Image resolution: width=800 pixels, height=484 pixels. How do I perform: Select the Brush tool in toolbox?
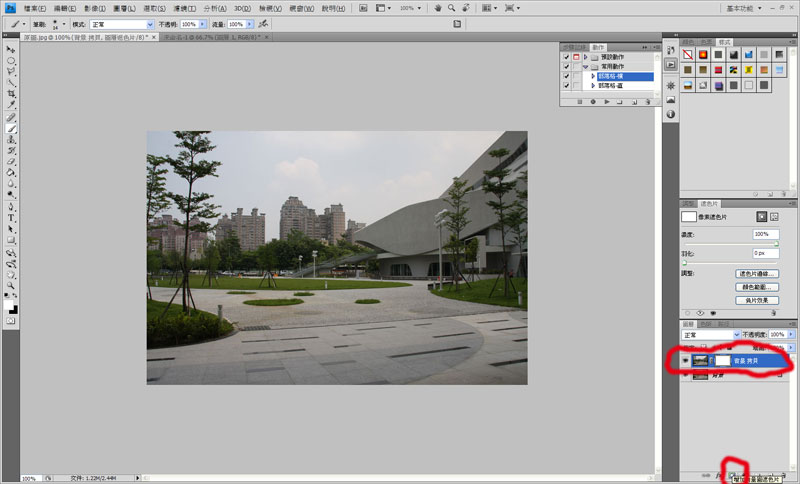coord(11,128)
